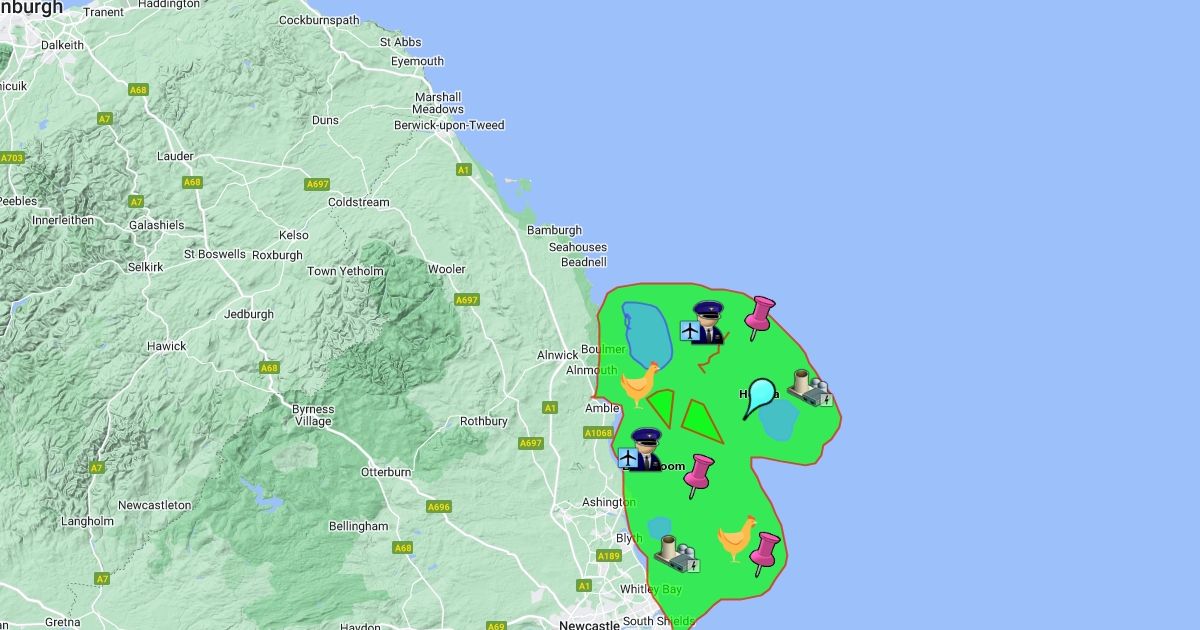Click the Bamburgh label

pyautogui.click(x=554, y=230)
